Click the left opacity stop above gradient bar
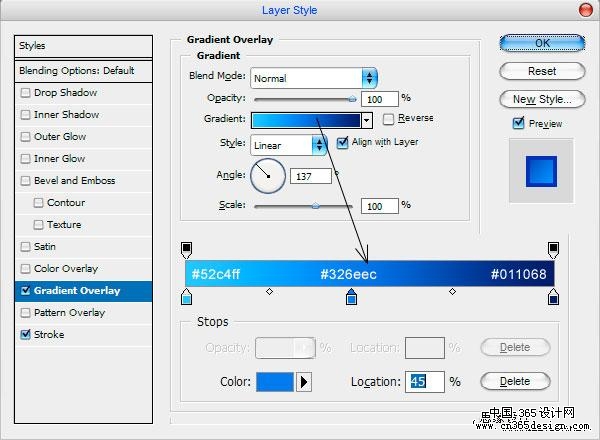Viewport: 600px width, 440px height. 186,250
